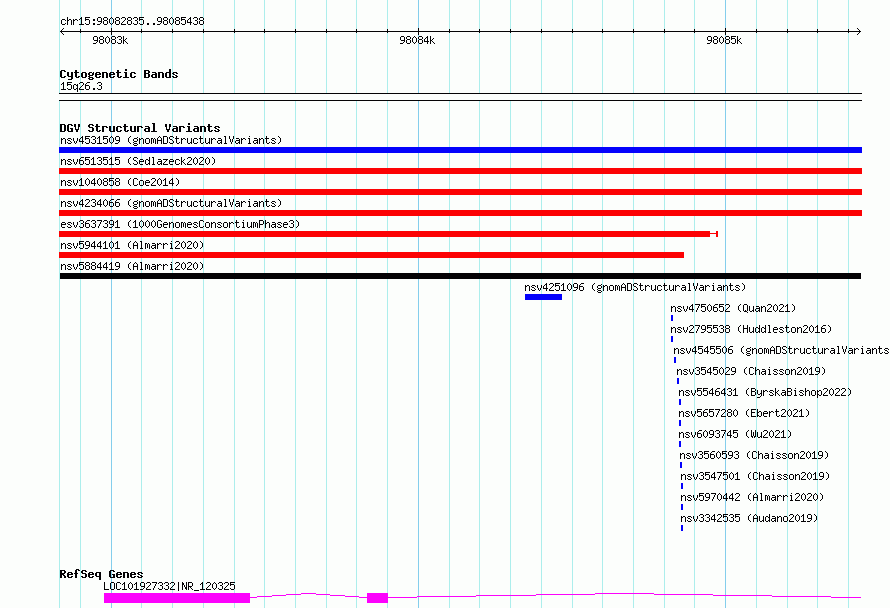Open the nsv4251096 (gnomADStructuralVariants) label
Screen dimensions: 890x608
635,287
